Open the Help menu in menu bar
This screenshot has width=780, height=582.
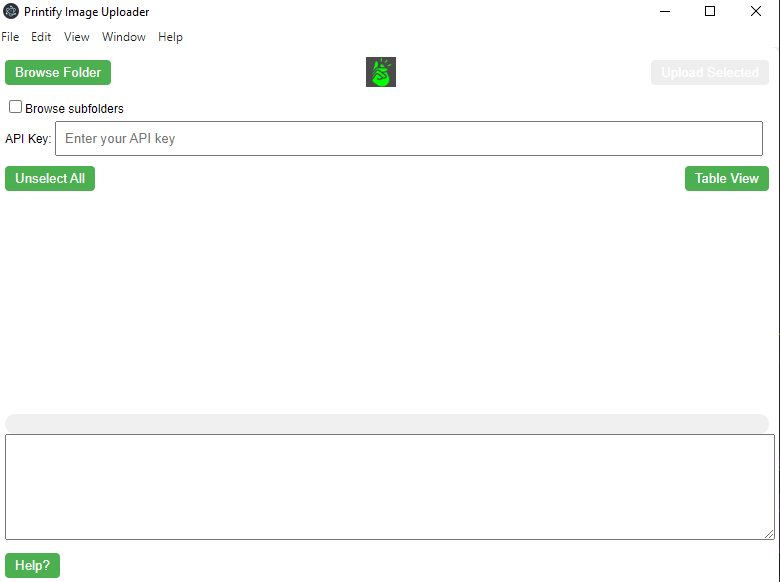(x=170, y=37)
